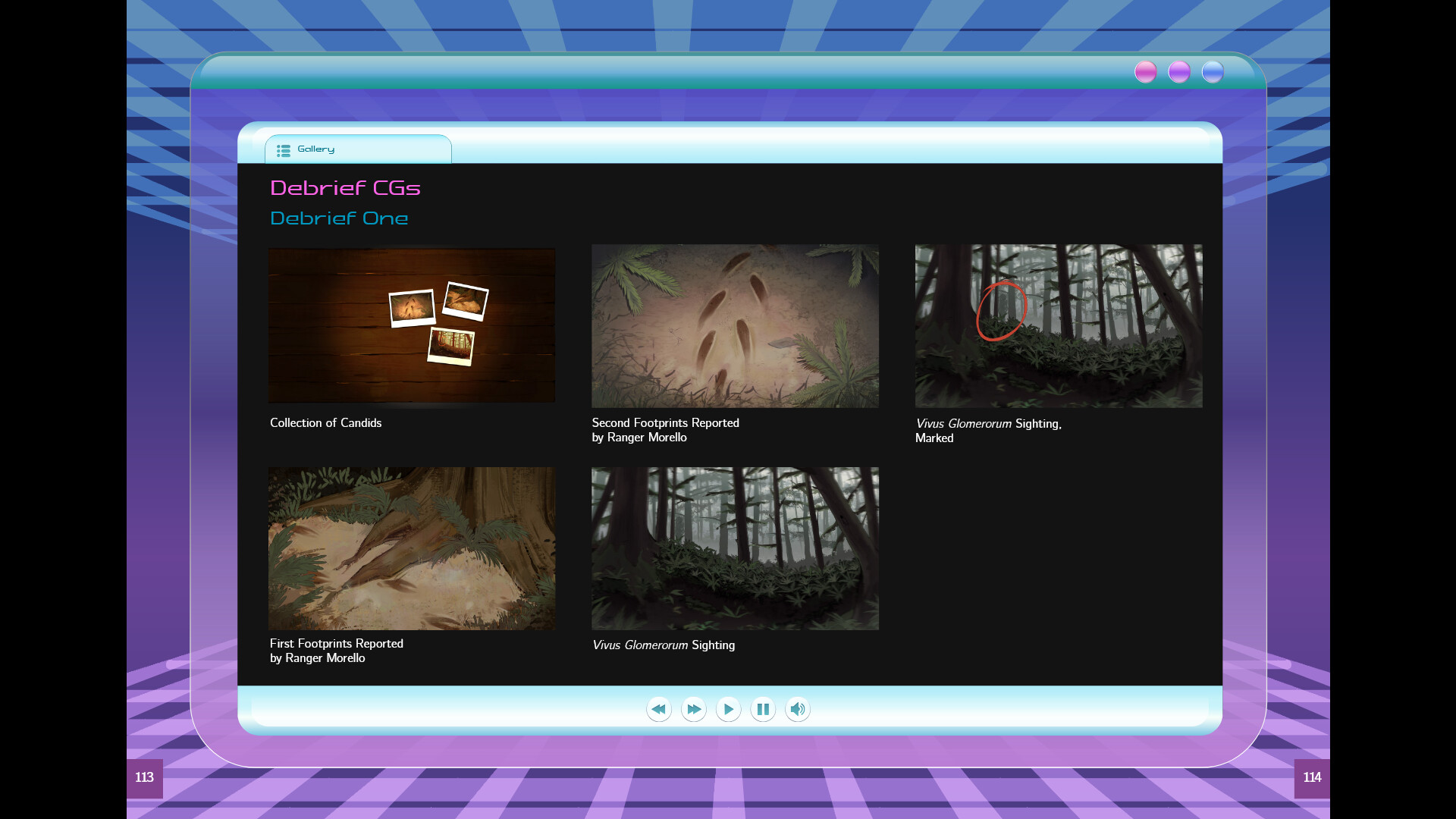The width and height of the screenshot is (1456, 819).
Task: Click the pause button in the player bar
Action: click(x=763, y=709)
